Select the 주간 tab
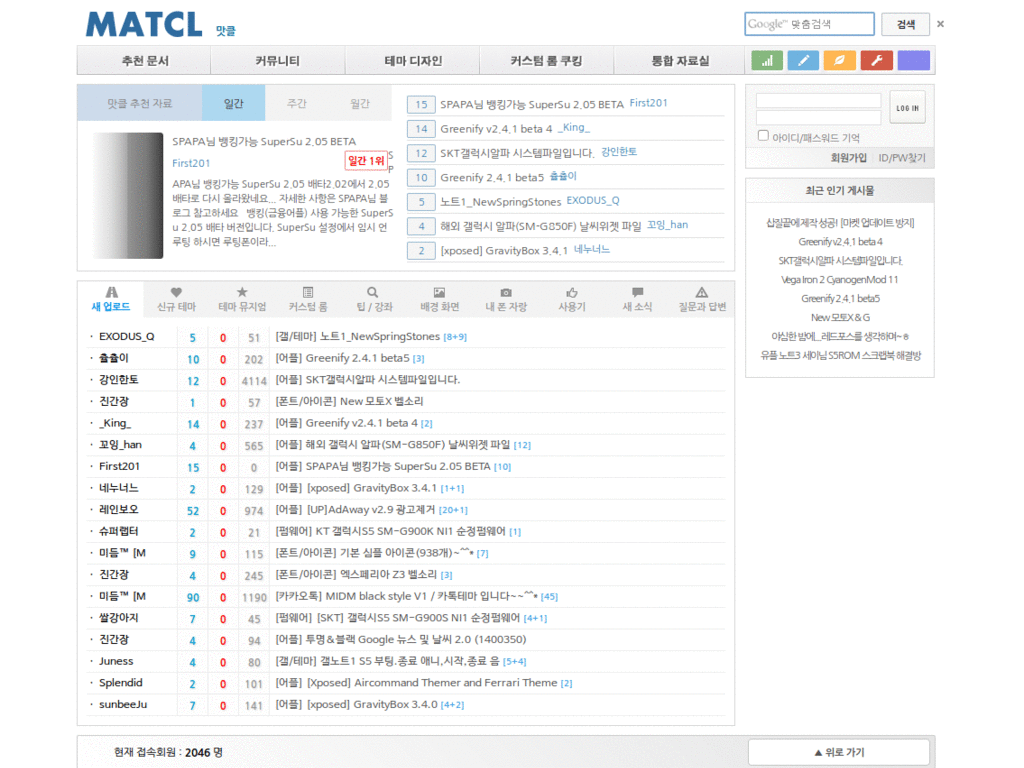The width and height of the screenshot is (1024, 768). (x=296, y=103)
